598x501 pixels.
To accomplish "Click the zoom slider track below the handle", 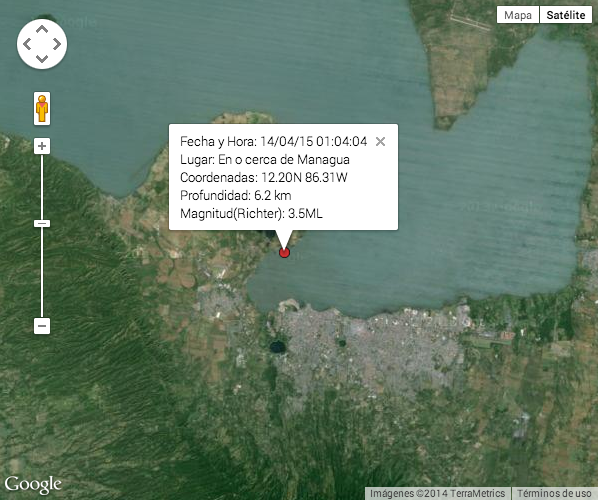I will 42,273.
